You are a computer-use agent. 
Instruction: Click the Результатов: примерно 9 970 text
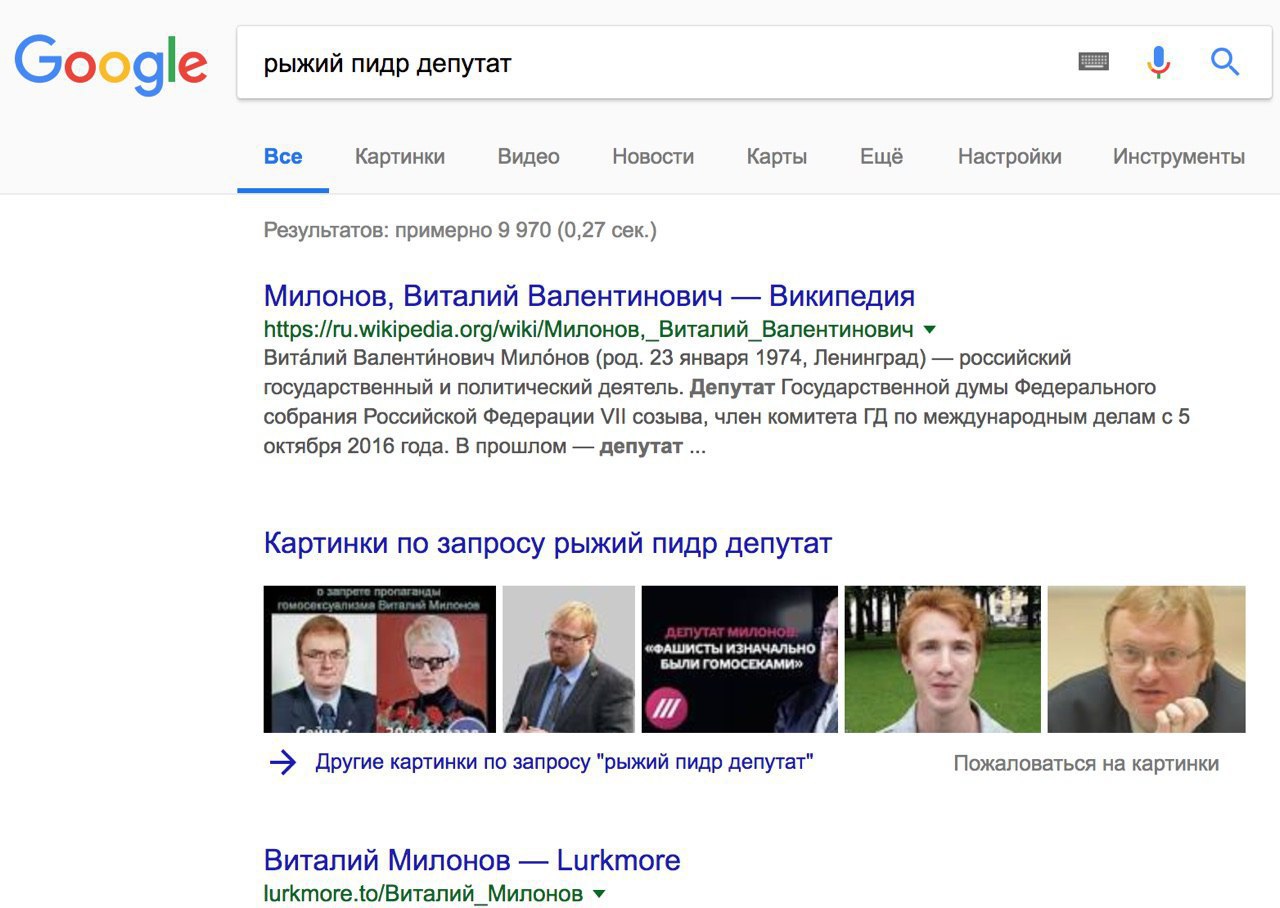pos(460,231)
